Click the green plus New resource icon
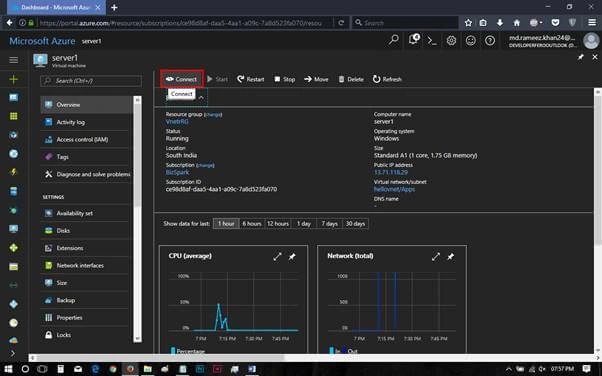The width and height of the screenshot is (602, 376). tap(13, 79)
